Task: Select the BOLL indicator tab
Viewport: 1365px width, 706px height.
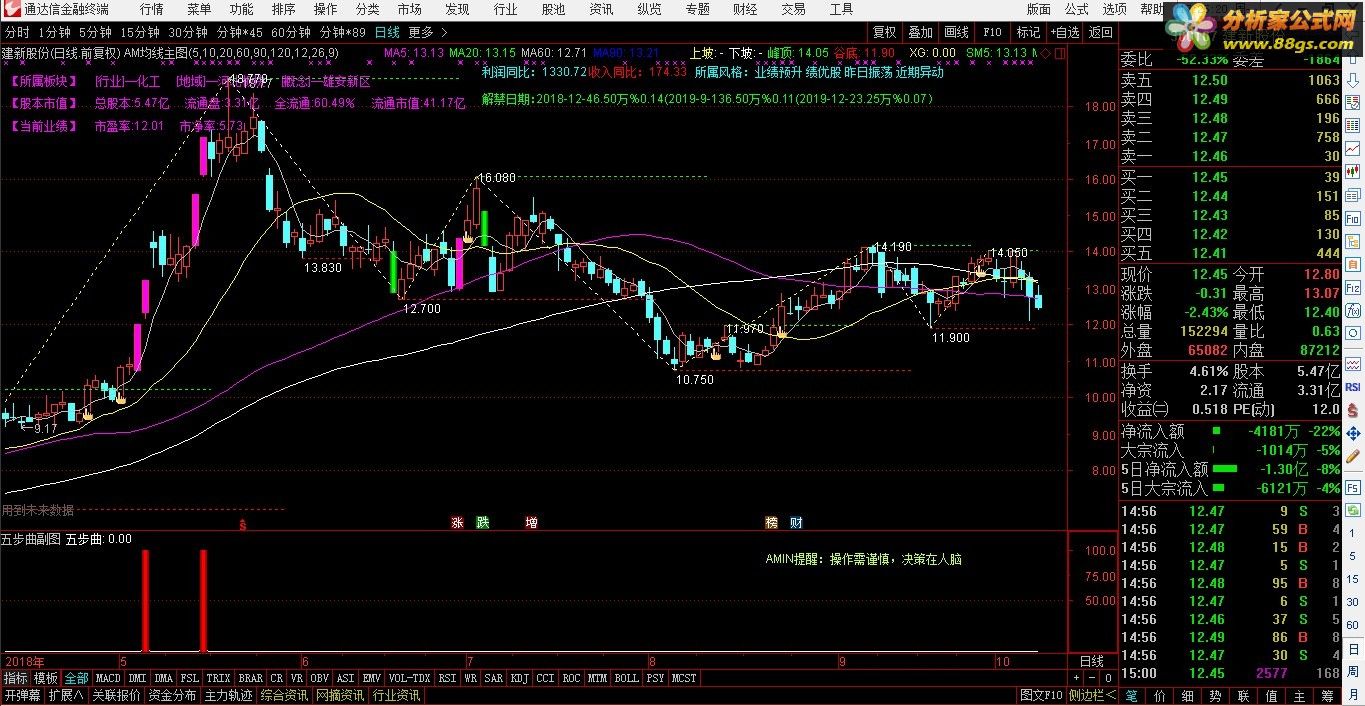Action: pos(626,678)
